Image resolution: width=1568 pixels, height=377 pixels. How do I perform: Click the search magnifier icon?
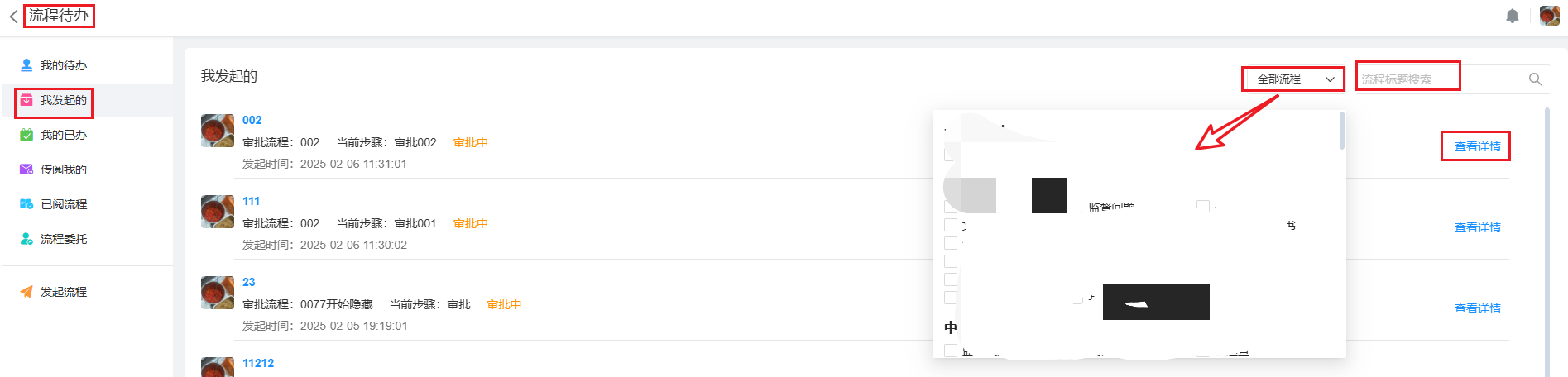[1535, 79]
